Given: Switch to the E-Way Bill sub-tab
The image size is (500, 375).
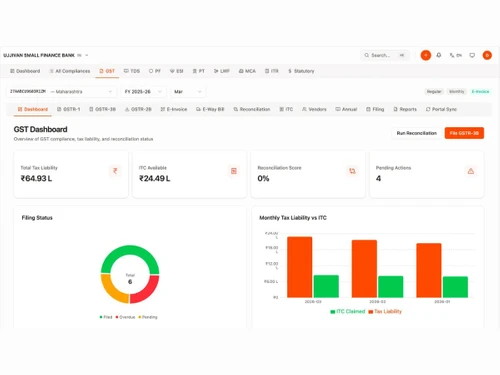Looking at the screenshot, I should pyautogui.click(x=210, y=109).
